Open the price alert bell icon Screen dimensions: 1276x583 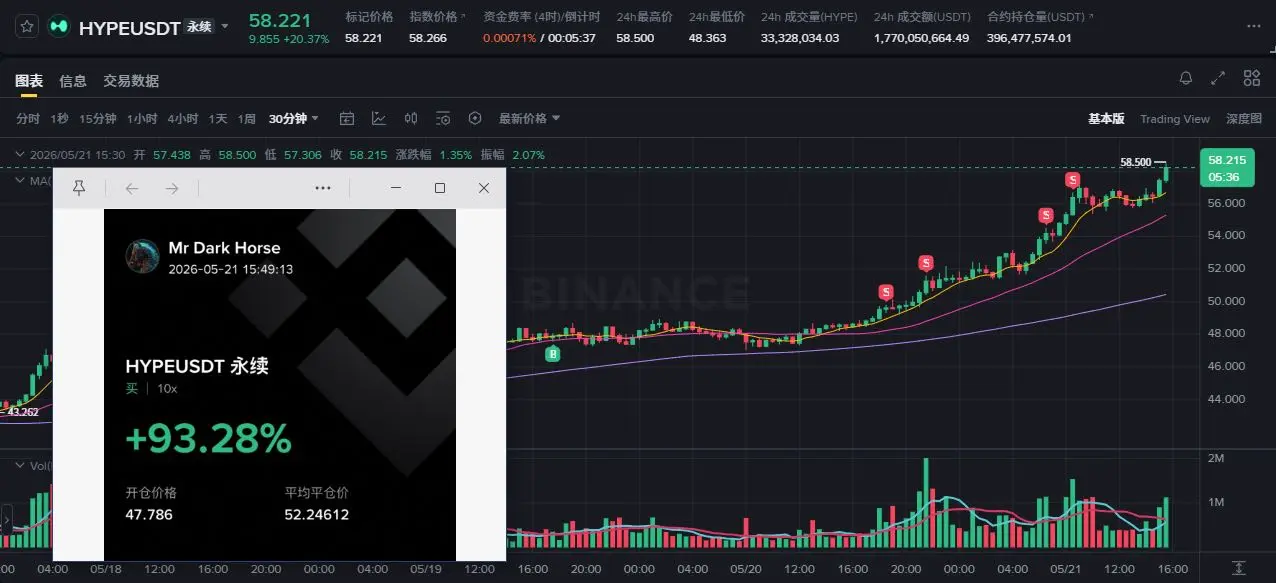1186,78
